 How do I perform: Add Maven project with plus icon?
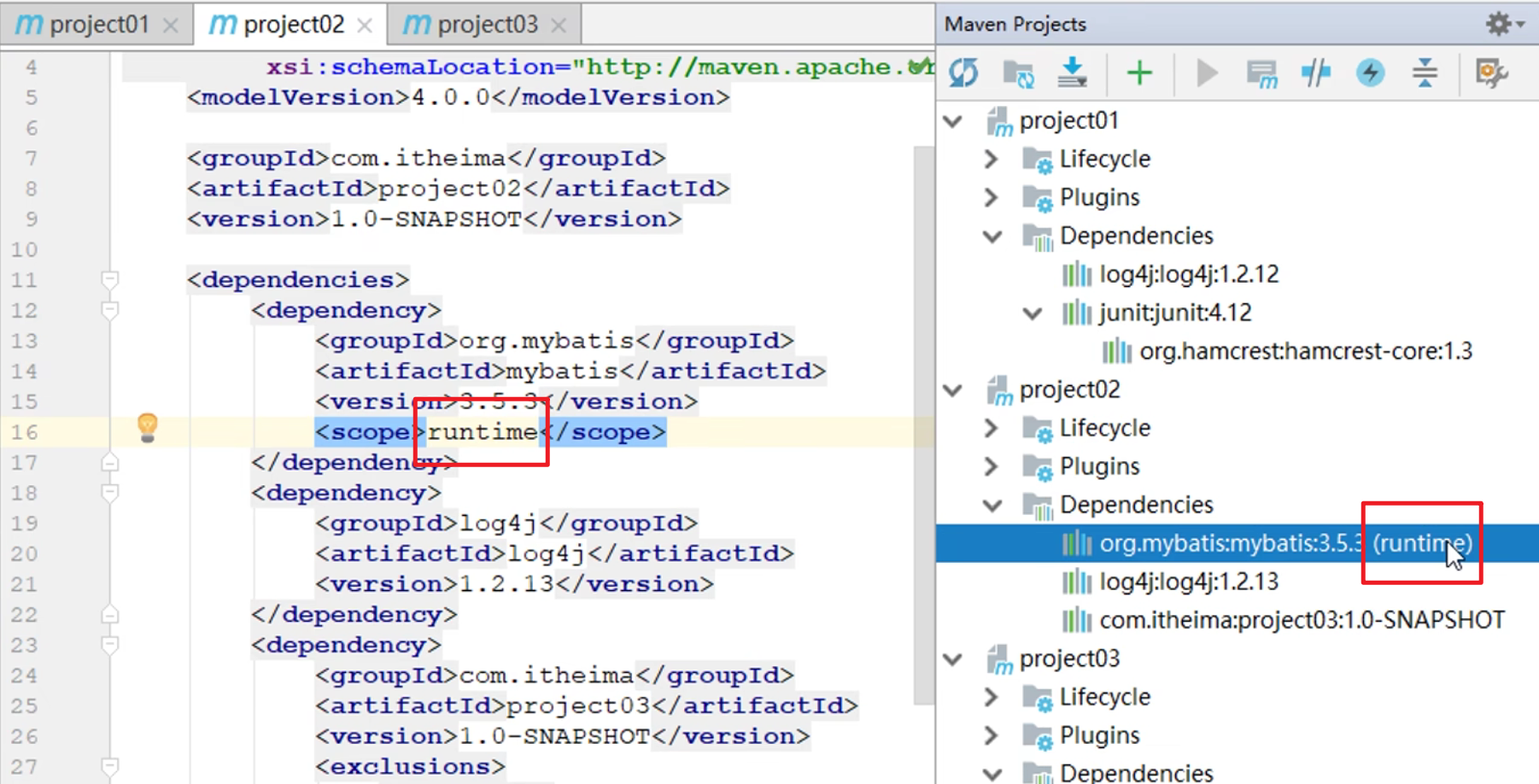(x=1139, y=73)
